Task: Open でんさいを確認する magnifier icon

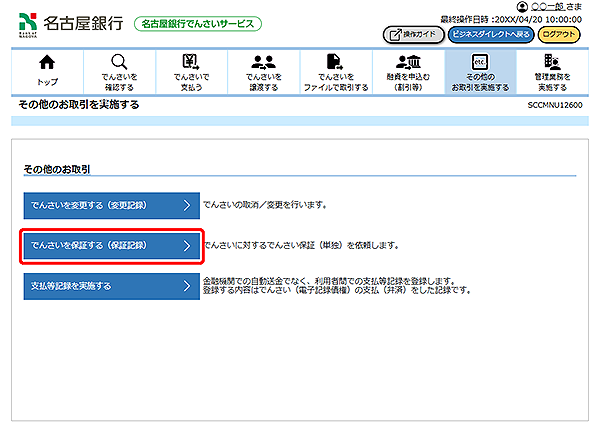Action: click(x=119, y=62)
